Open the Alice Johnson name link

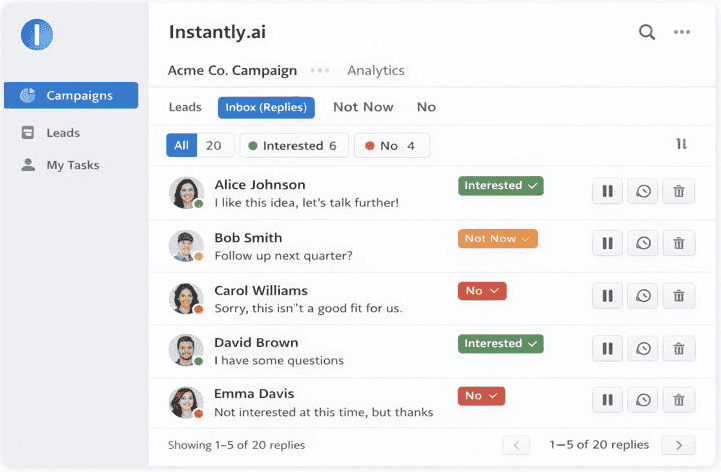click(x=260, y=185)
